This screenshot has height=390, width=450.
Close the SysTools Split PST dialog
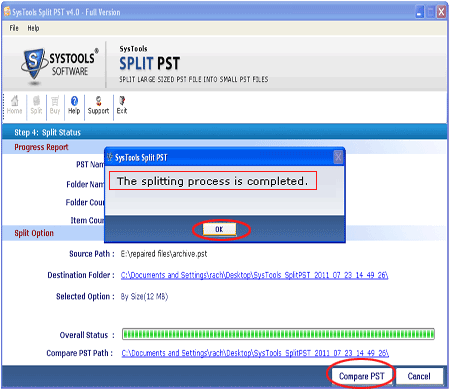coord(338,157)
